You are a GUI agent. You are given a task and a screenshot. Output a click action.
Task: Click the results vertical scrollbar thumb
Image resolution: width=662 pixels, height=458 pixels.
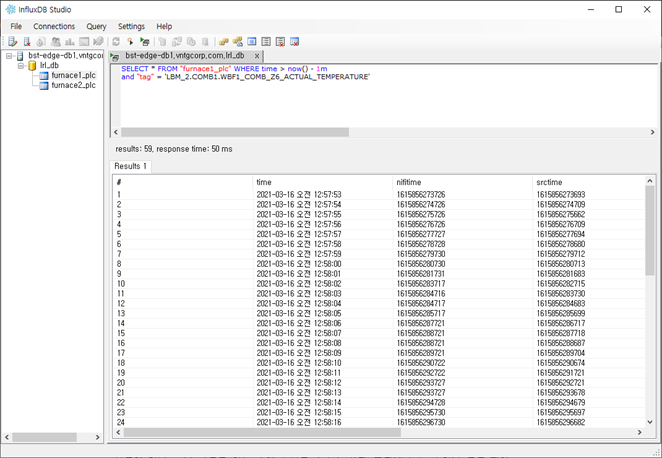click(x=650, y=231)
